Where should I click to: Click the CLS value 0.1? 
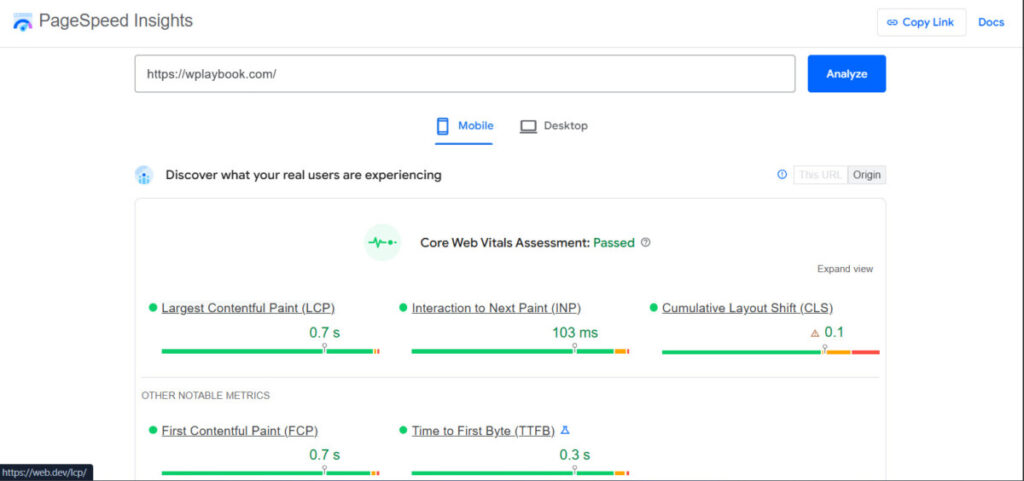[x=834, y=332]
